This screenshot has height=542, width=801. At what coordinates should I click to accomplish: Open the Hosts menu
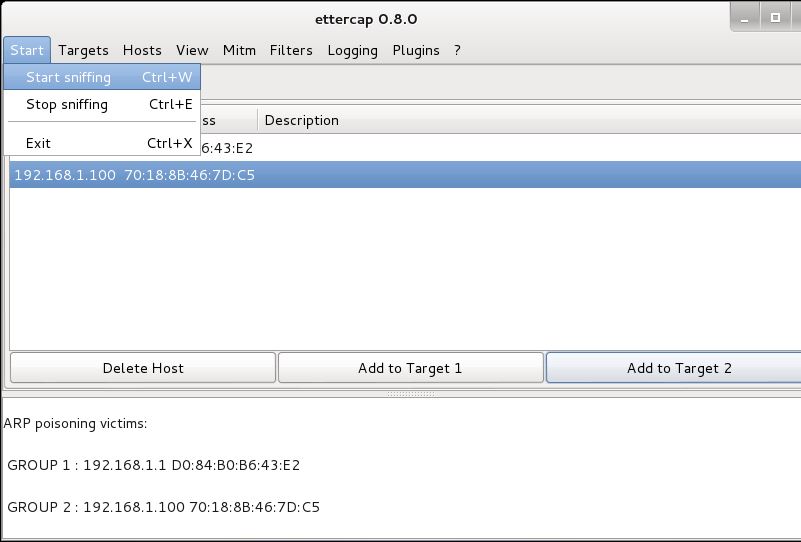click(142, 50)
